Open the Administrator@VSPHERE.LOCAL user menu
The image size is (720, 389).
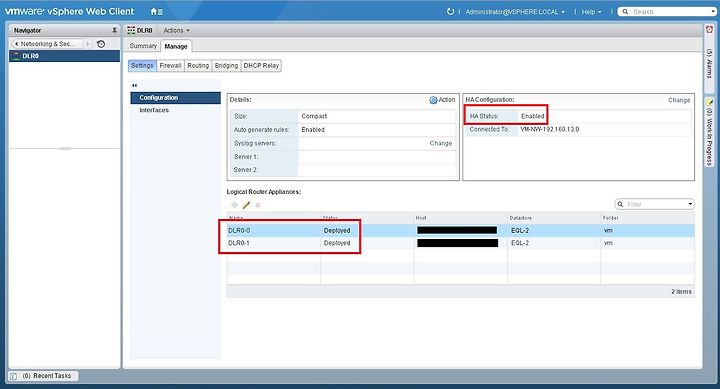pyautogui.click(x=515, y=12)
